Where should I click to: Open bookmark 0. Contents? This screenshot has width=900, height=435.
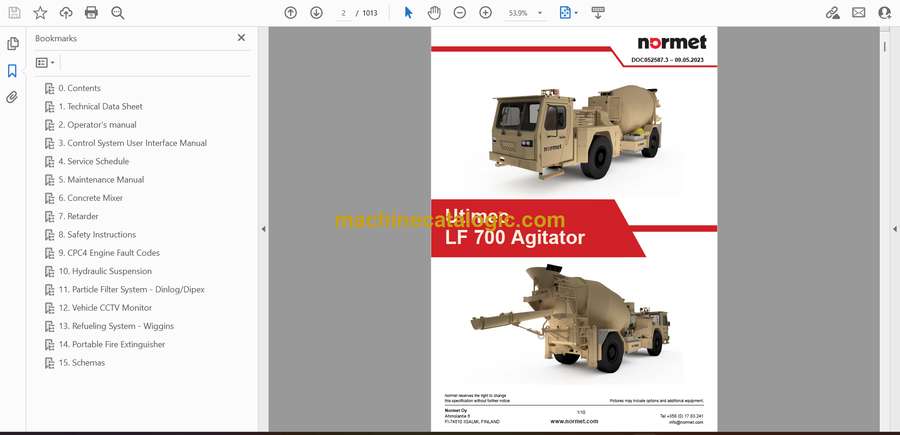click(x=79, y=88)
